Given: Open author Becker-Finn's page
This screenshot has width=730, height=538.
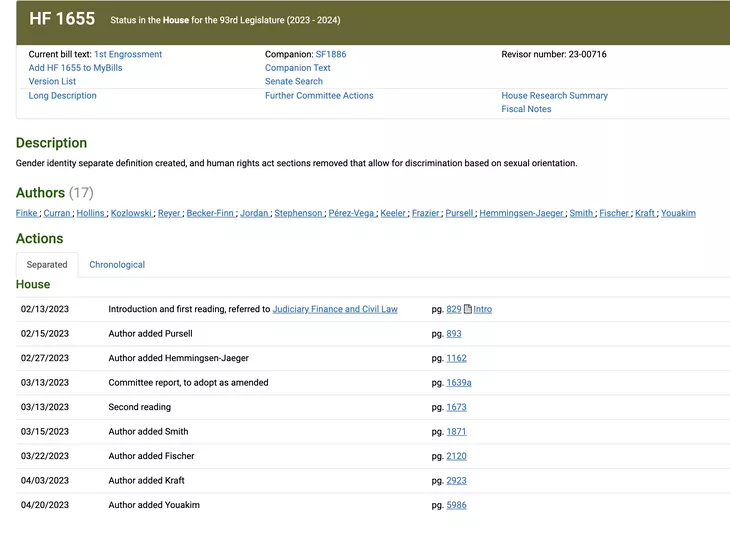Looking at the screenshot, I should pos(210,213).
